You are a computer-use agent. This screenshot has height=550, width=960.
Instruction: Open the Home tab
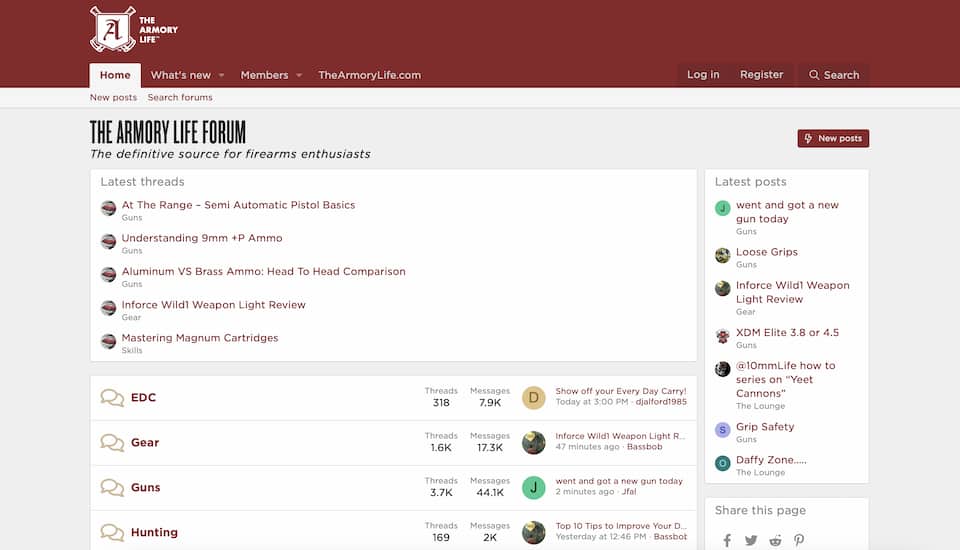[x=115, y=75]
